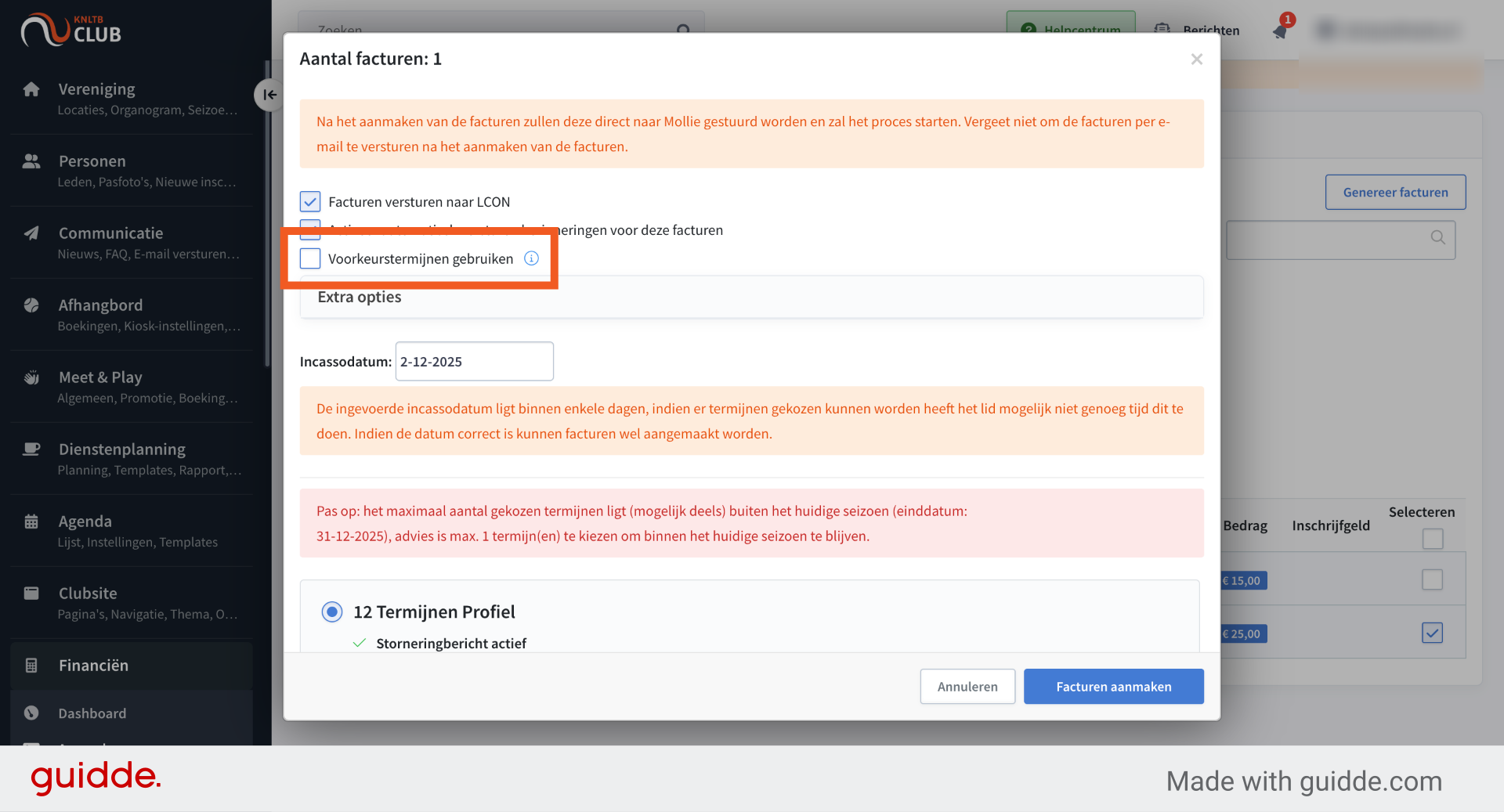
Task: Go to Financiën Dashboard
Action: click(x=132, y=713)
